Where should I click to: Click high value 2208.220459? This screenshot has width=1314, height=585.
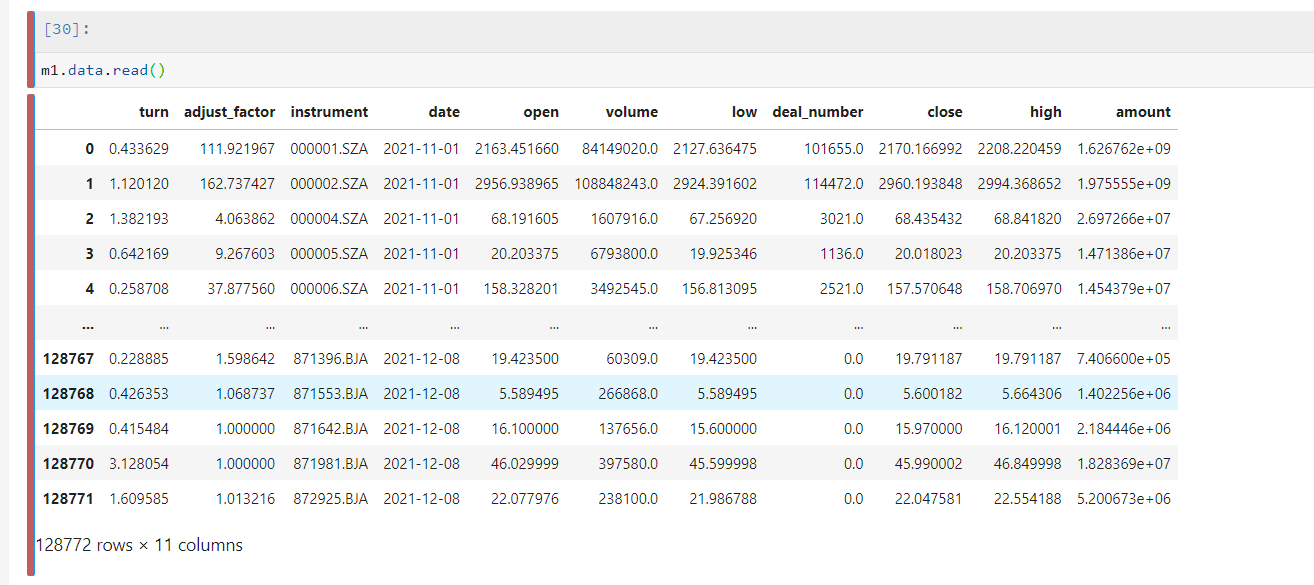(x=1020, y=149)
